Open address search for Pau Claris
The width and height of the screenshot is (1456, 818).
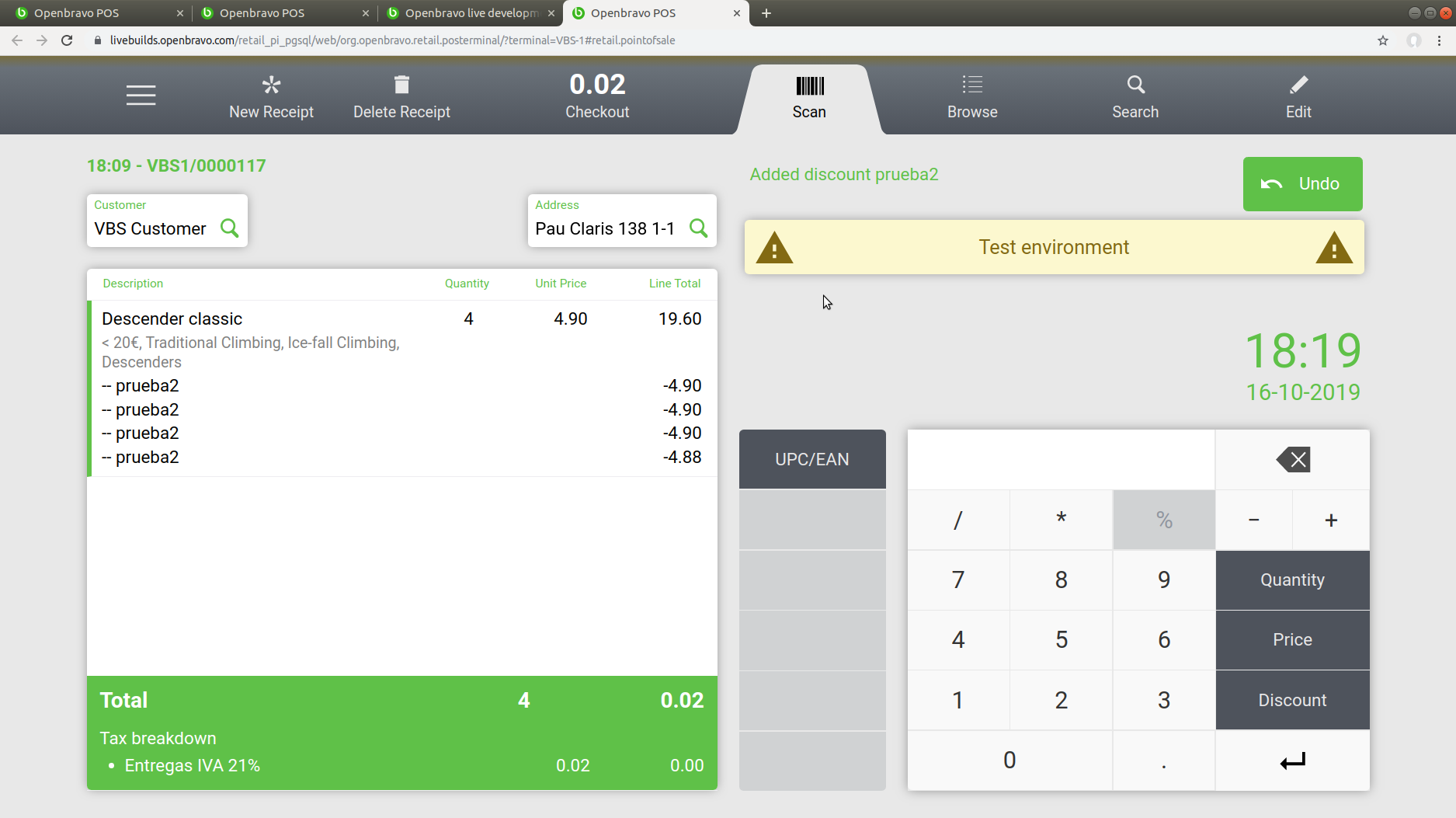tap(698, 228)
